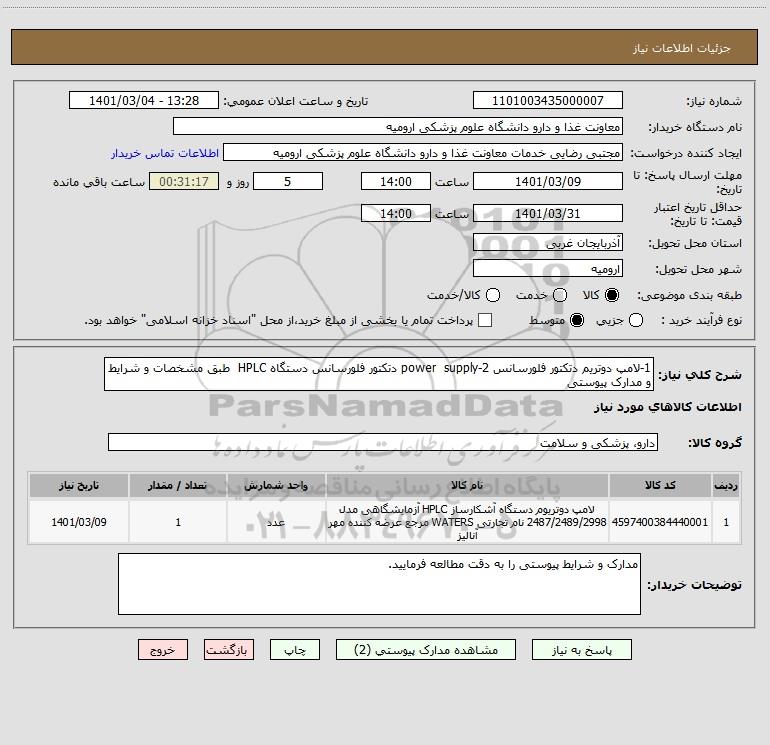Click the تعداد / مقدار column header
The width and height of the screenshot is (770, 745).
click(x=178, y=486)
